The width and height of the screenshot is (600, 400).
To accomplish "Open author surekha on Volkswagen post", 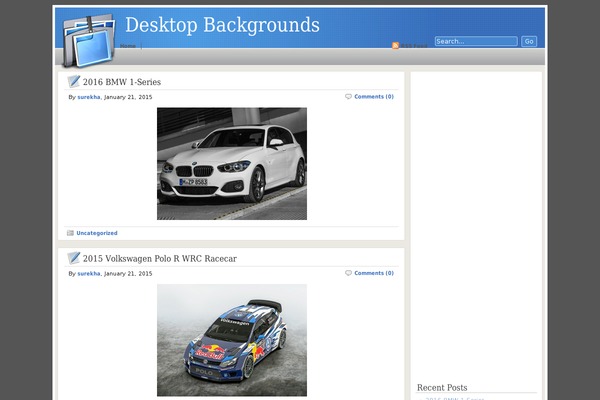I will point(89,273).
